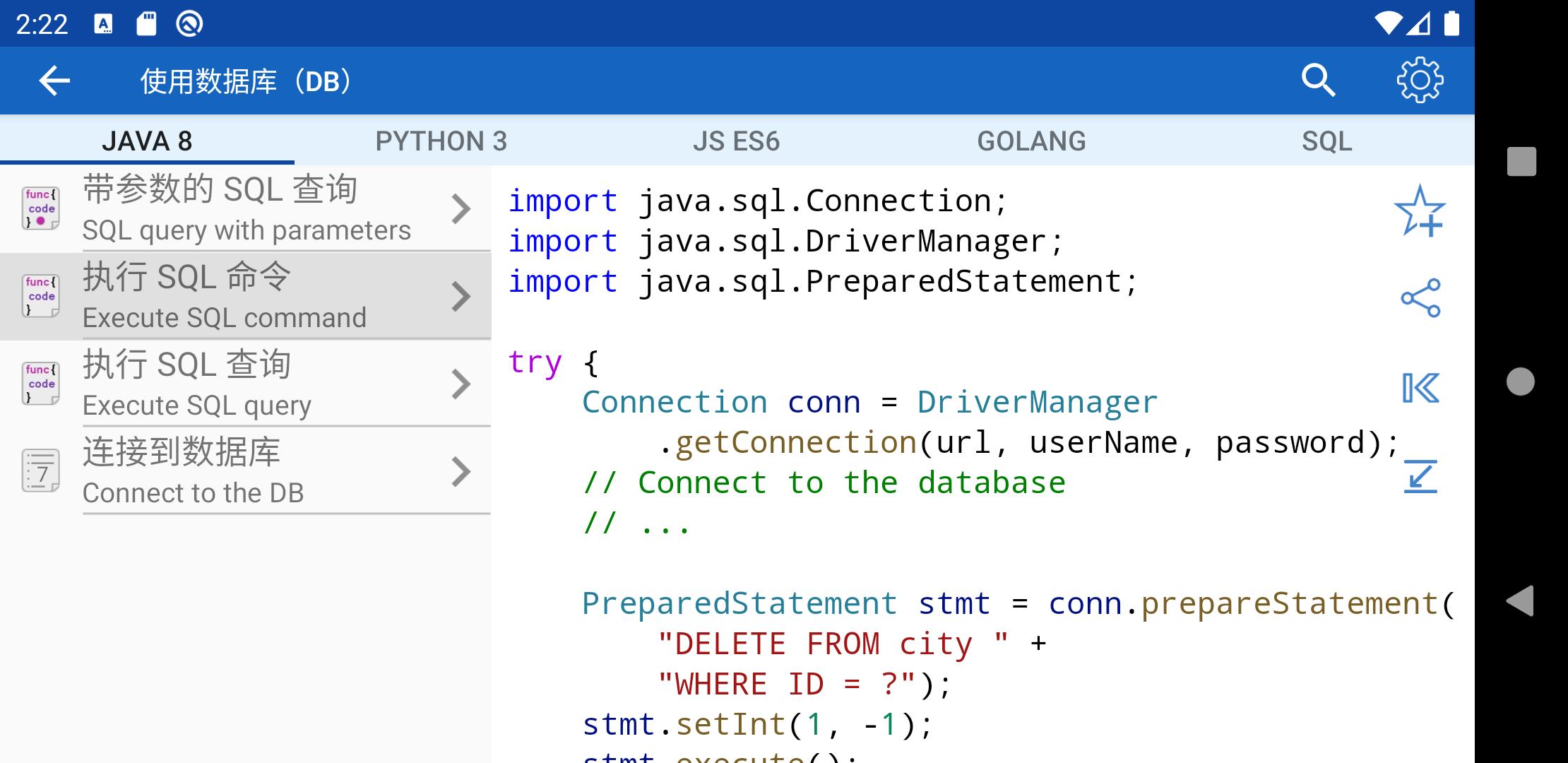
Task: Open settings via the gear icon
Action: [1420, 81]
